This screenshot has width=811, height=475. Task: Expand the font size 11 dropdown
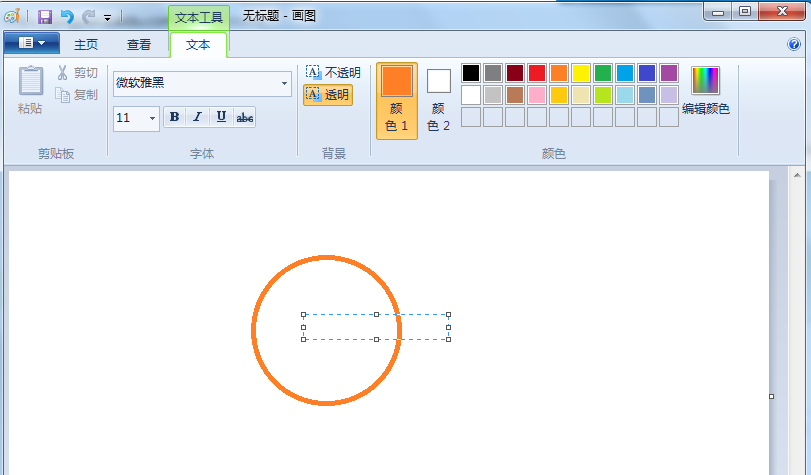point(152,118)
